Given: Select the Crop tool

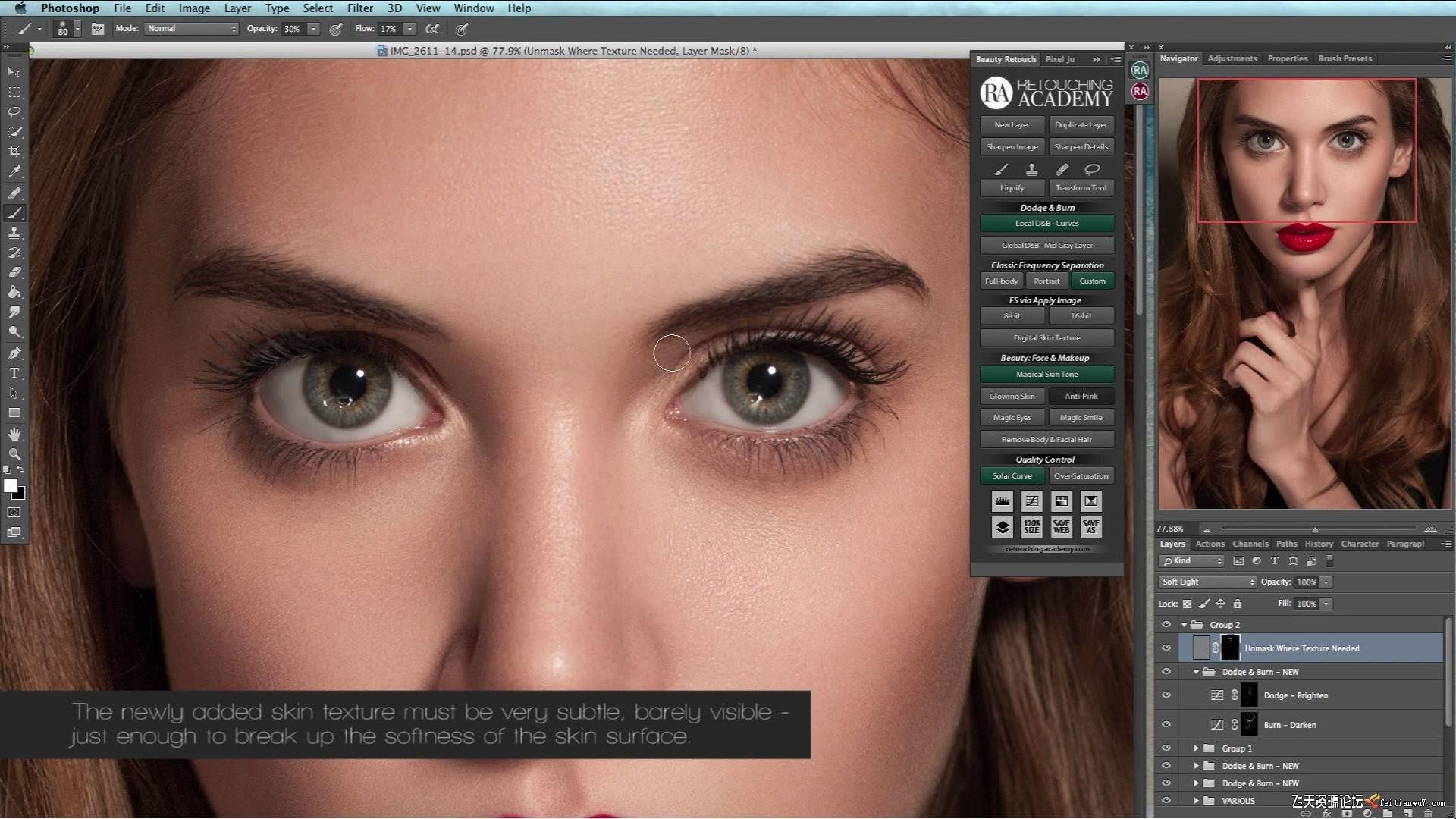Looking at the screenshot, I should pyautogui.click(x=14, y=152).
